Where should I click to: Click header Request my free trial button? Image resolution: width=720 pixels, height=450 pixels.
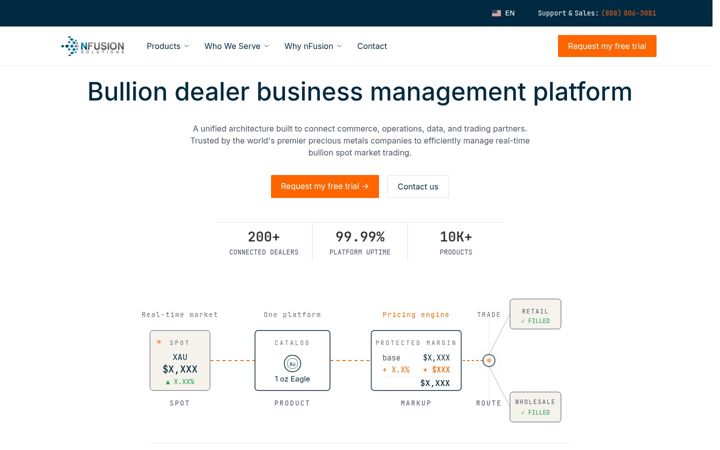coord(607,46)
